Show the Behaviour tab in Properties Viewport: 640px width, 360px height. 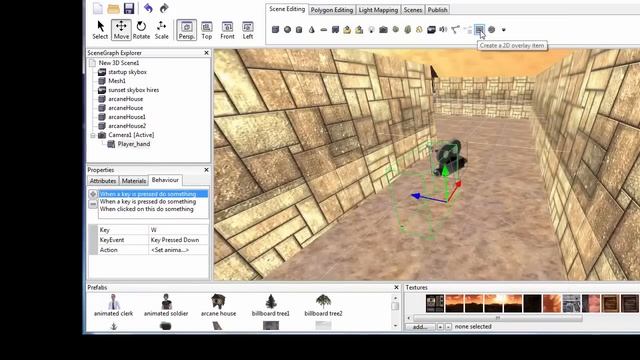pos(165,180)
